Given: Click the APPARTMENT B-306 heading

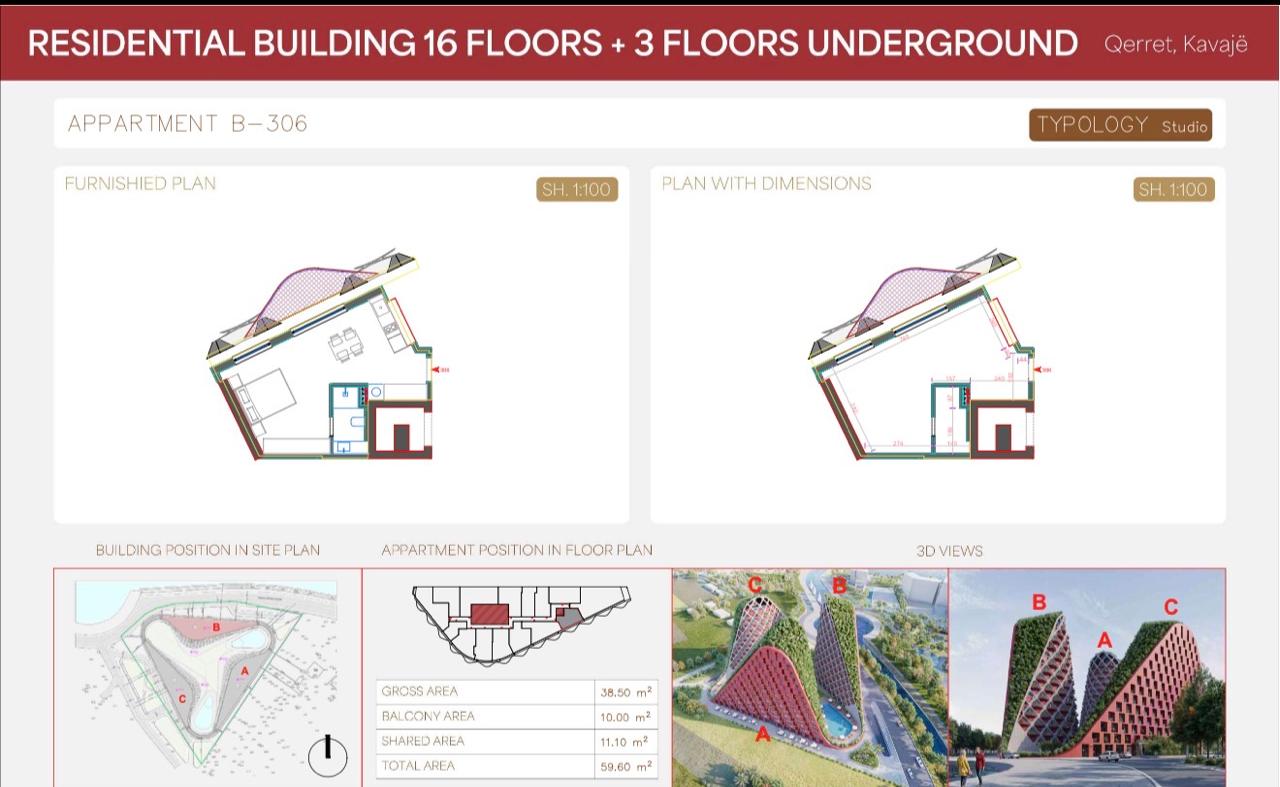Looking at the screenshot, I should [188, 124].
